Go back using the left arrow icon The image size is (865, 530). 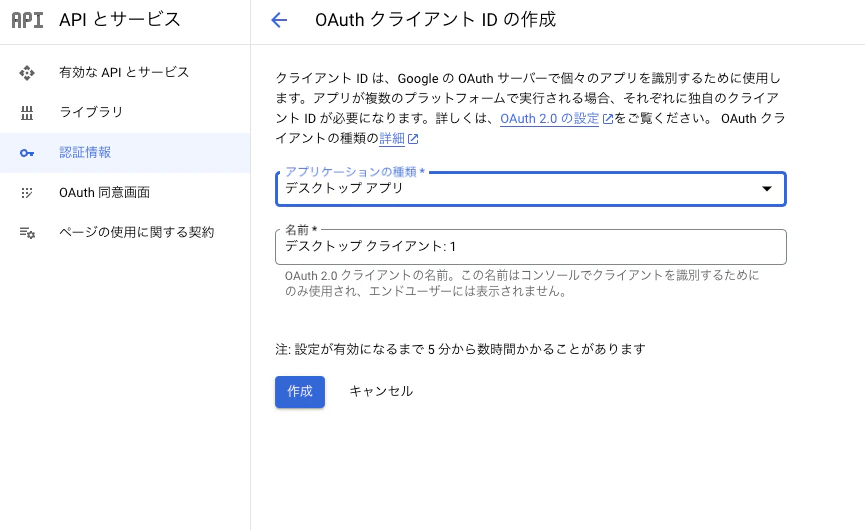click(279, 20)
